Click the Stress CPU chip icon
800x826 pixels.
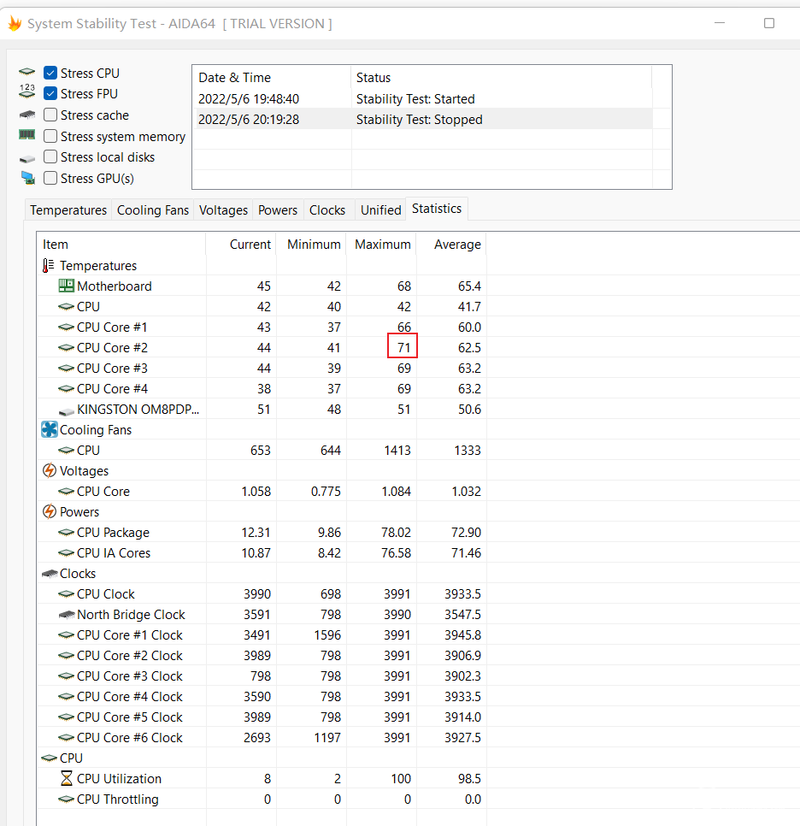pos(27,72)
